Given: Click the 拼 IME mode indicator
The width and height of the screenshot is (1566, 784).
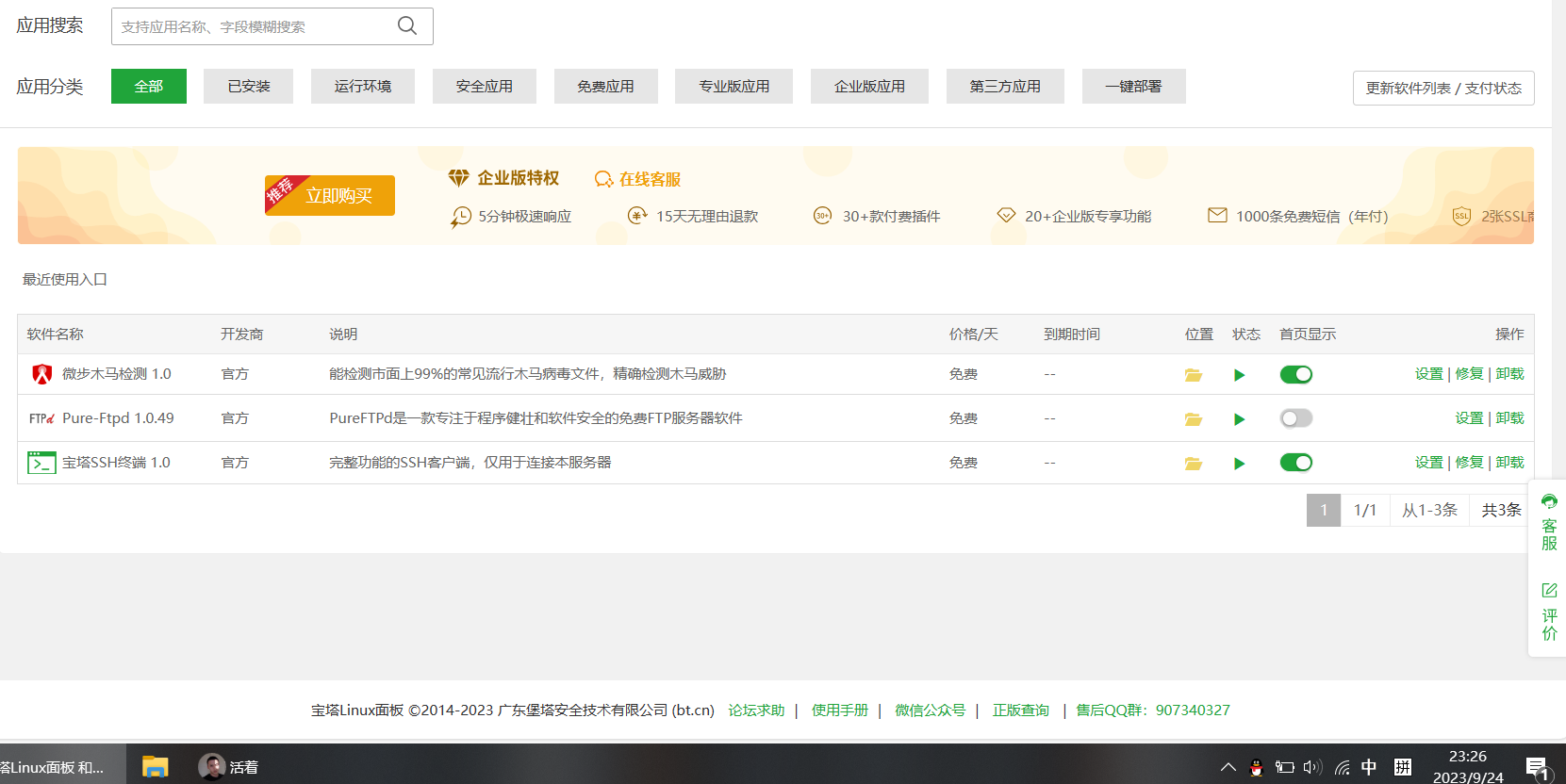Looking at the screenshot, I should click(1403, 767).
